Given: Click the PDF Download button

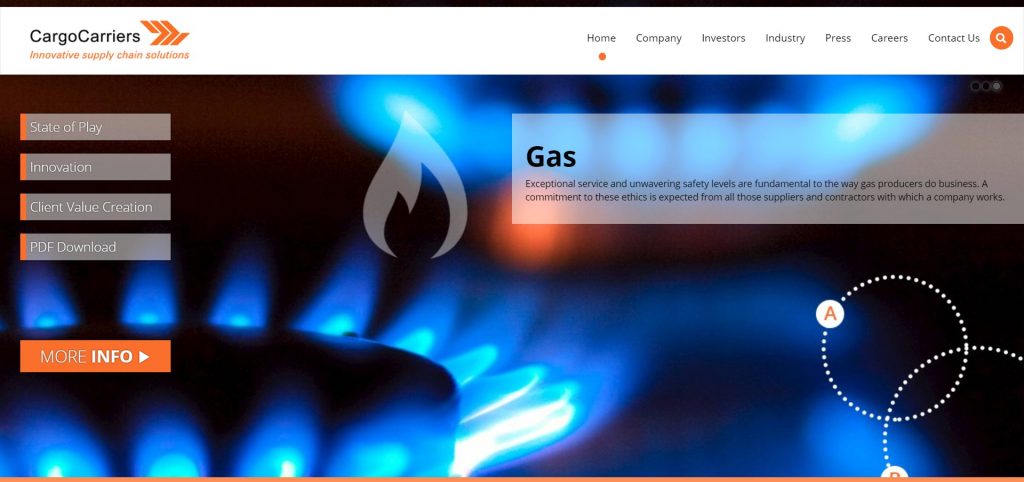Looking at the screenshot, I should pyautogui.click(x=95, y=246).
